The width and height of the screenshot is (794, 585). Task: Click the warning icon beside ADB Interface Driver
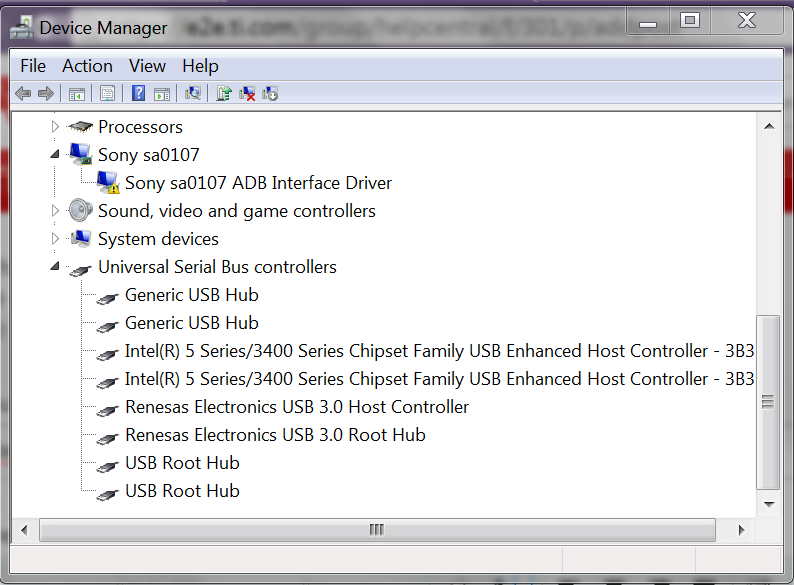108,183
